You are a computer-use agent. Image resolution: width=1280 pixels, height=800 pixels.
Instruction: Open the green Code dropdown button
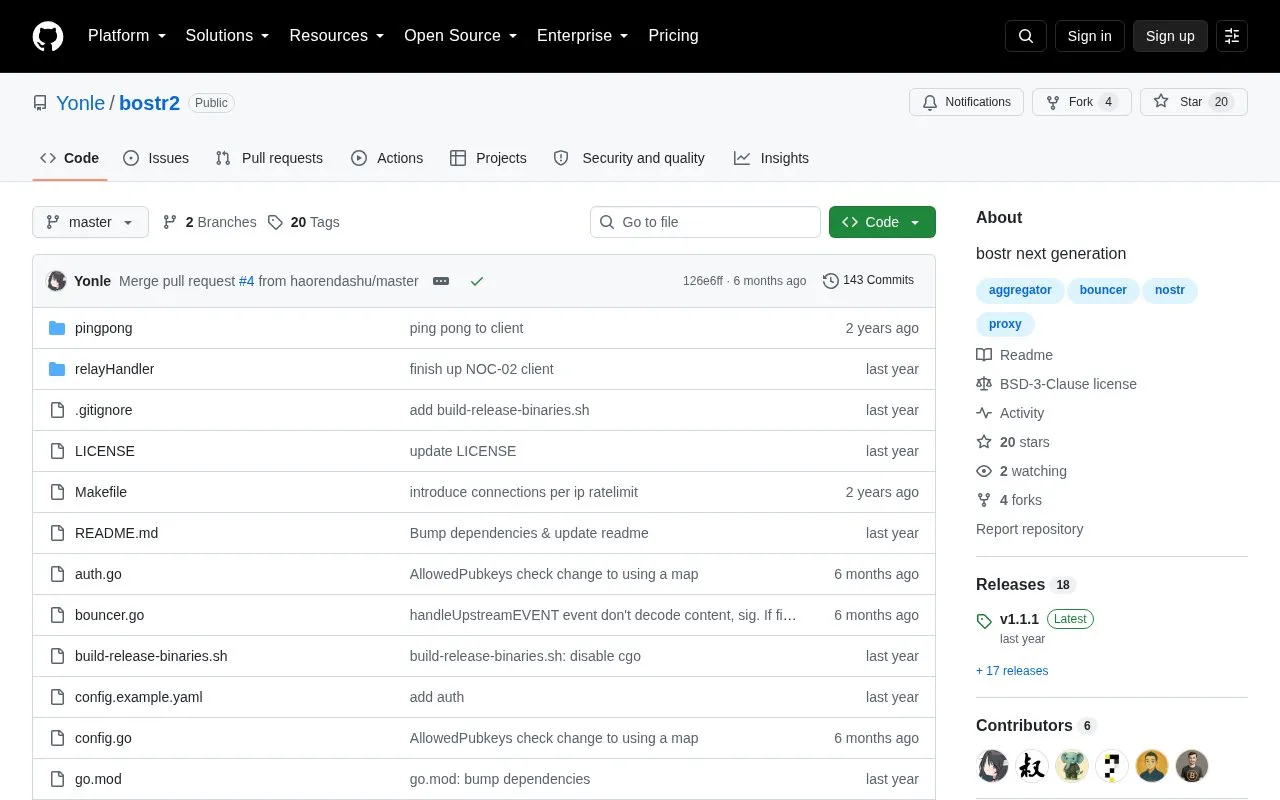[x=882, y=222]
